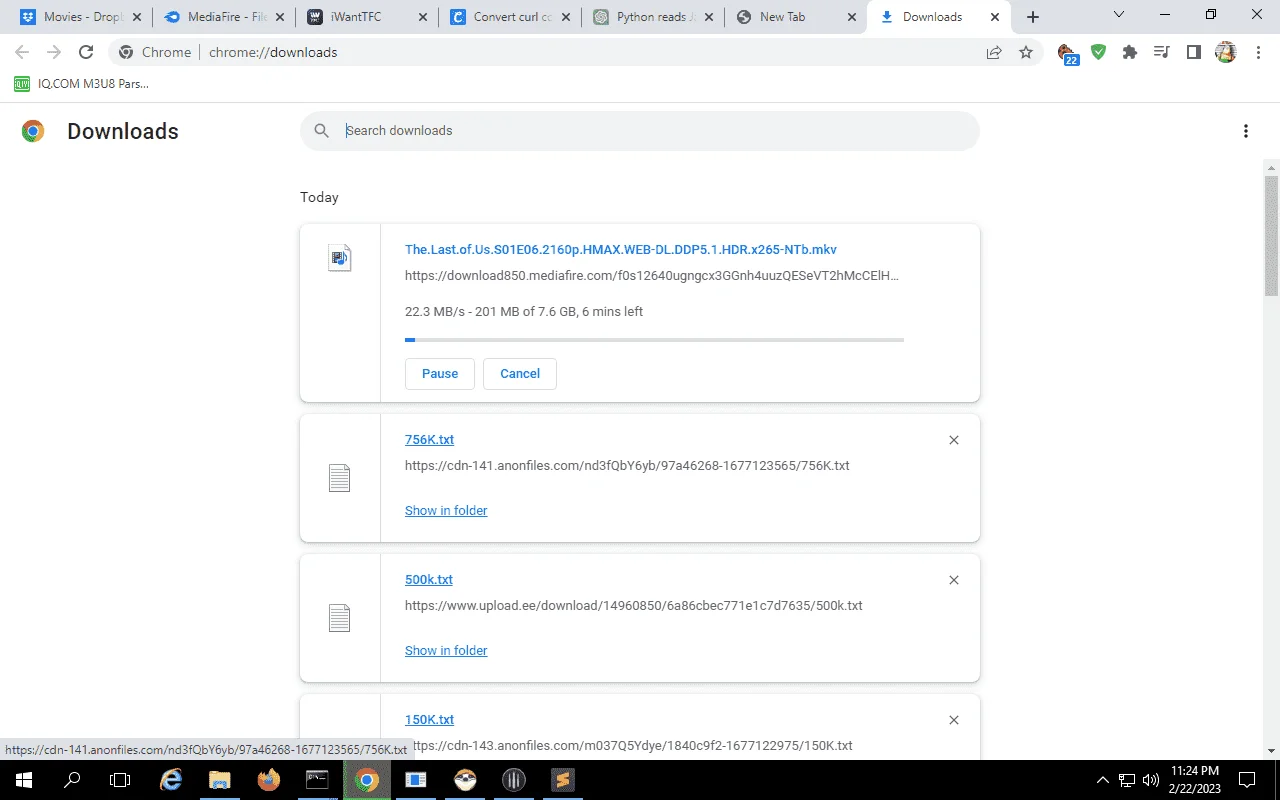
Task: Open the Downloads page more actions menu
Action: pyautogui.click(x=1246, y=131)
